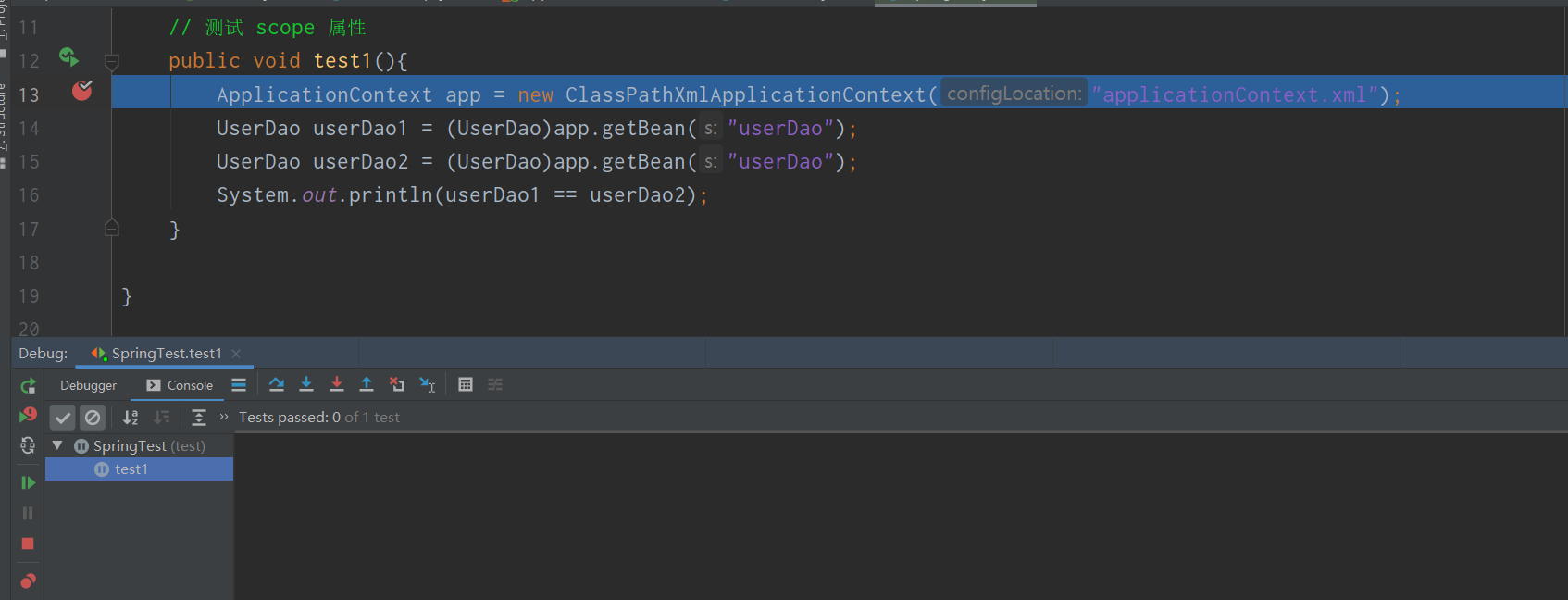This screenshot has width=1568, height=600.
Task: Click the Step Into arrow icon
Action: pos(306,384)
